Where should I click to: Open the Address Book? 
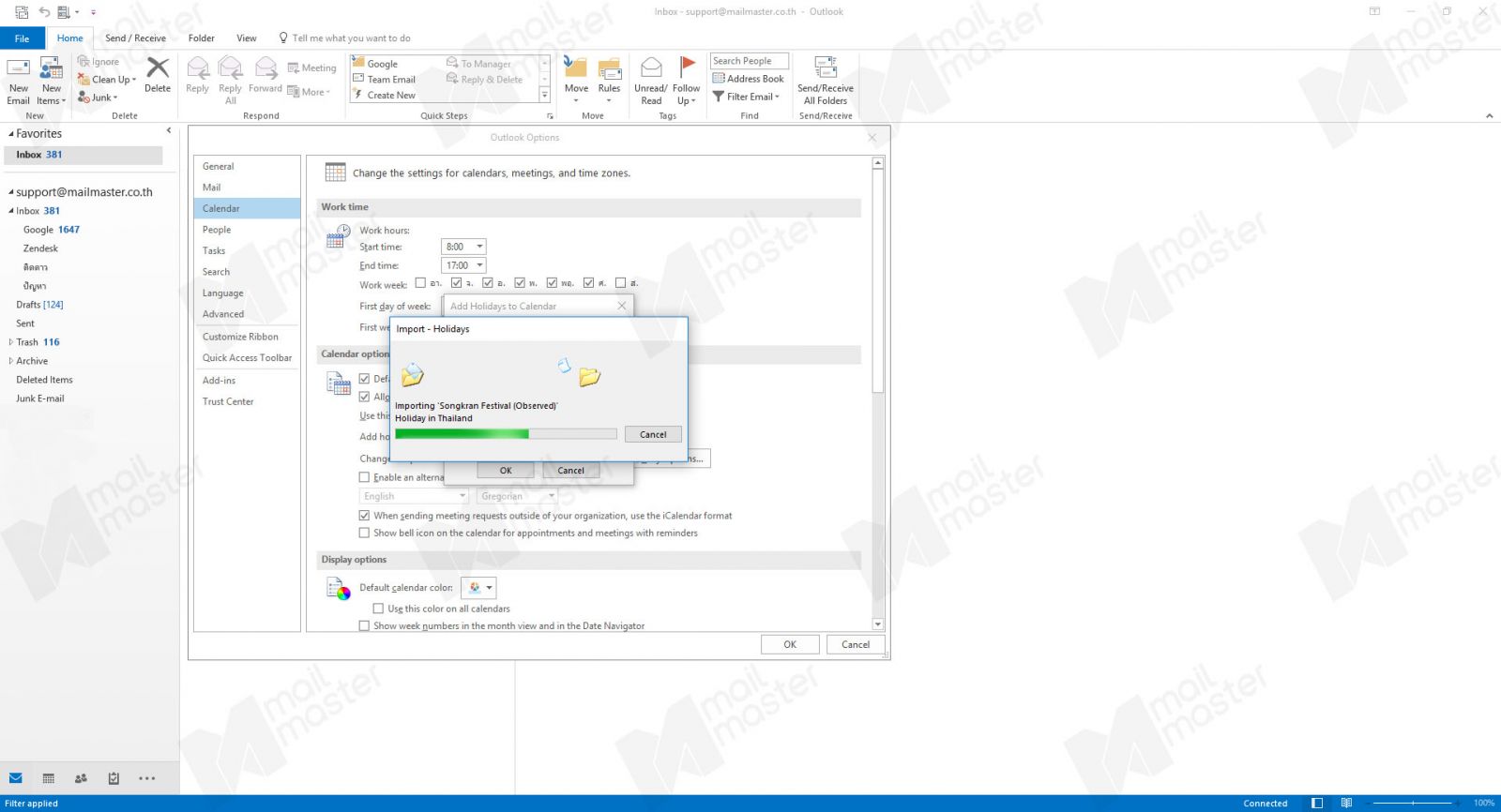[x=749, y=79]
